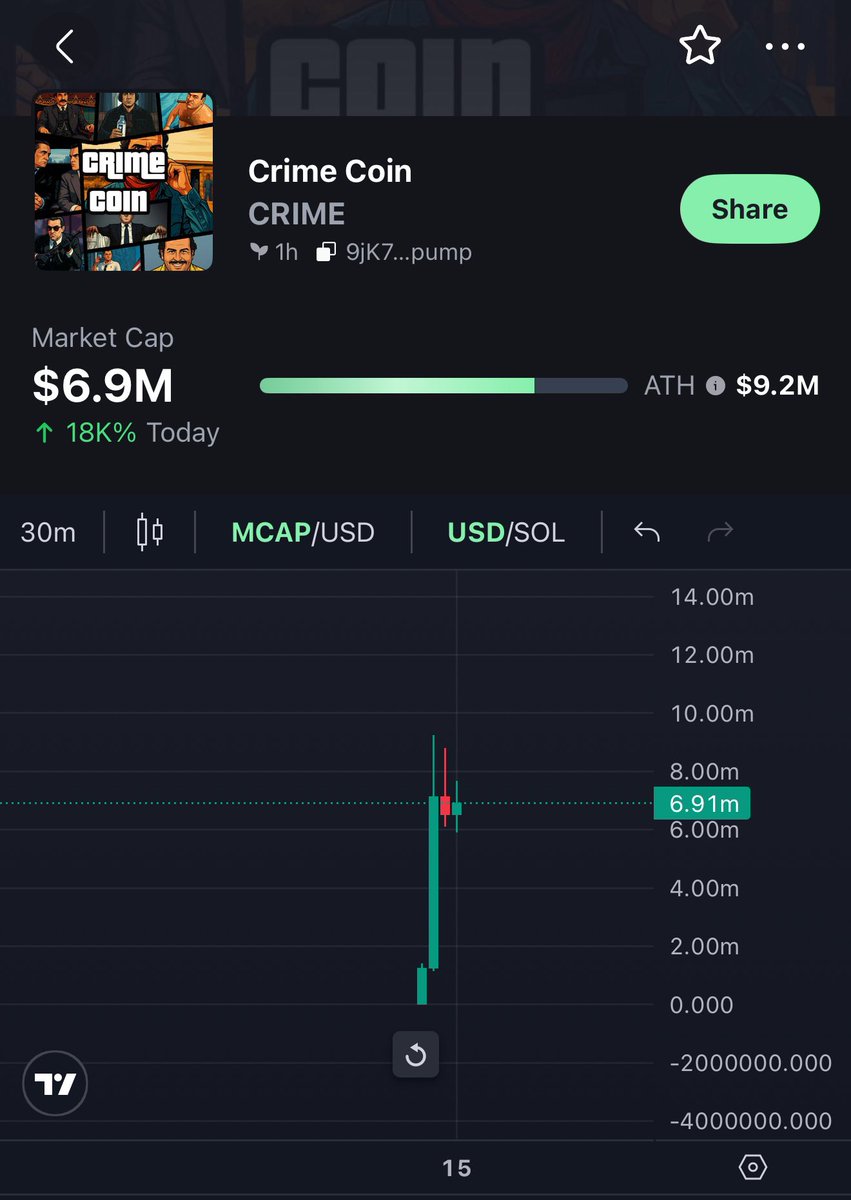The image size is (851, 1200).
Task: Tap the 18K% Today change text
Action: click(126, 433)
